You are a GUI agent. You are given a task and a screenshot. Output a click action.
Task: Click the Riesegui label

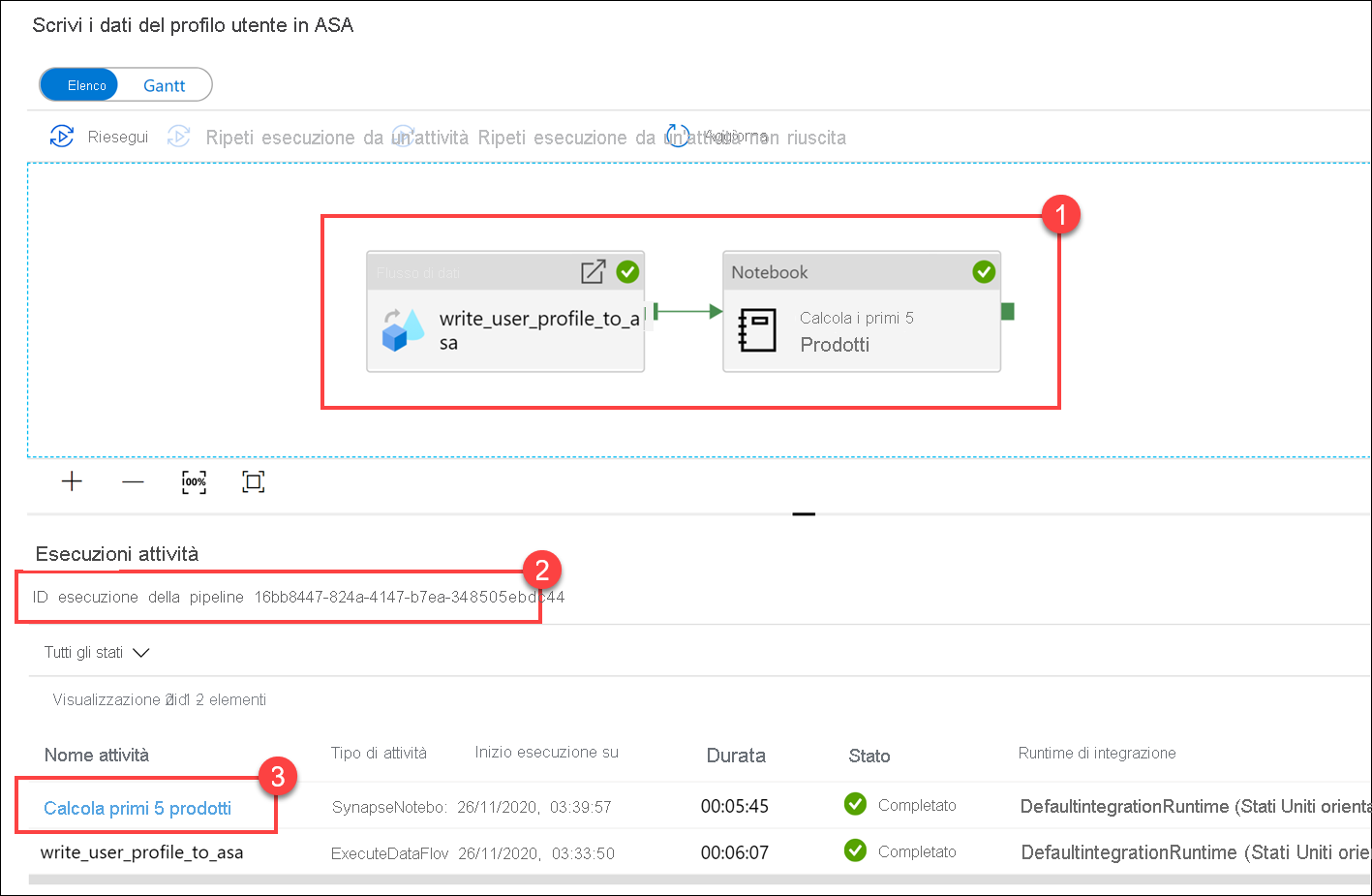tap(118, 137)
